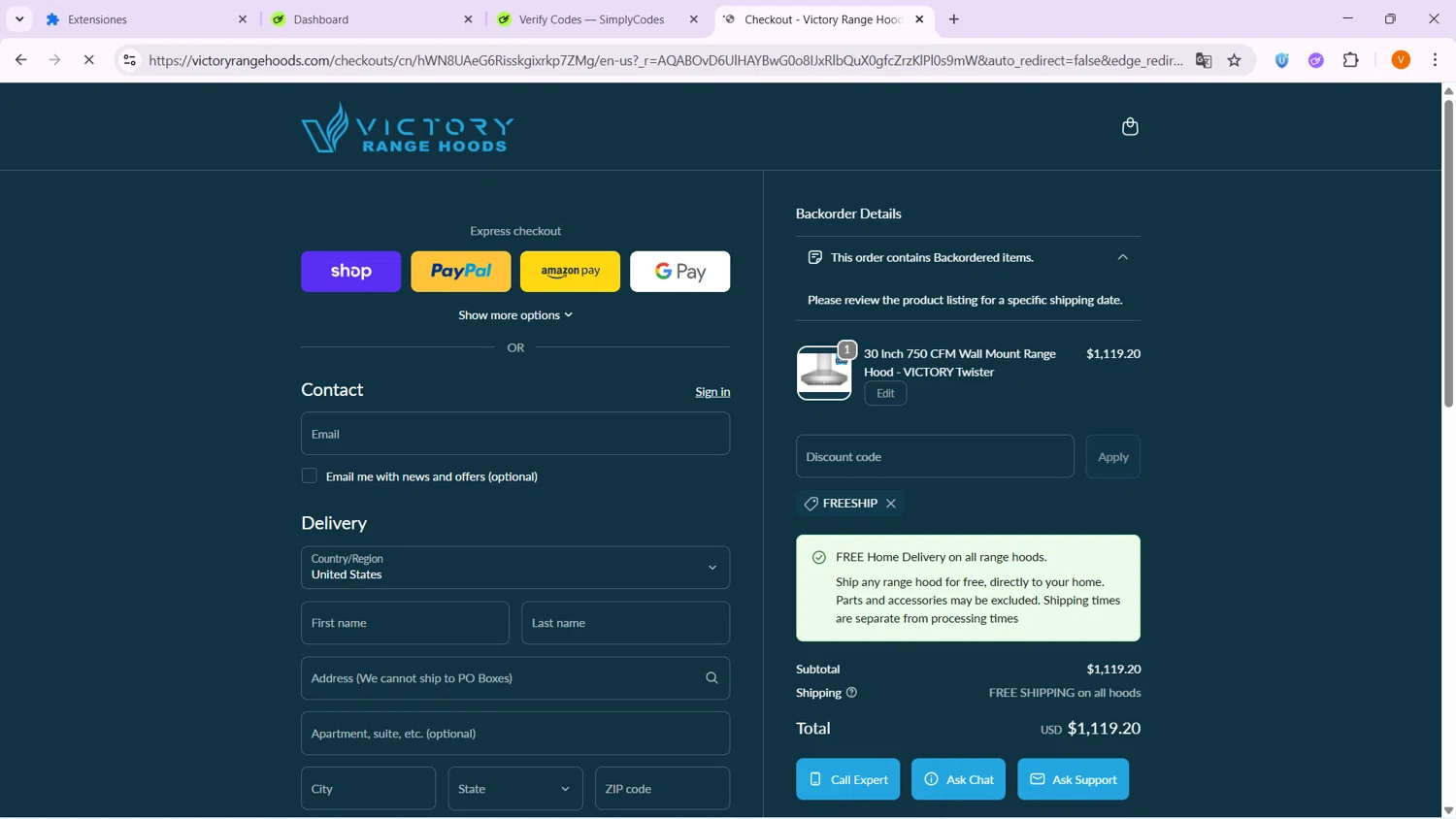
Task: Close the Verify Codes SimplyCodes tab
Action: click(694, 19)
